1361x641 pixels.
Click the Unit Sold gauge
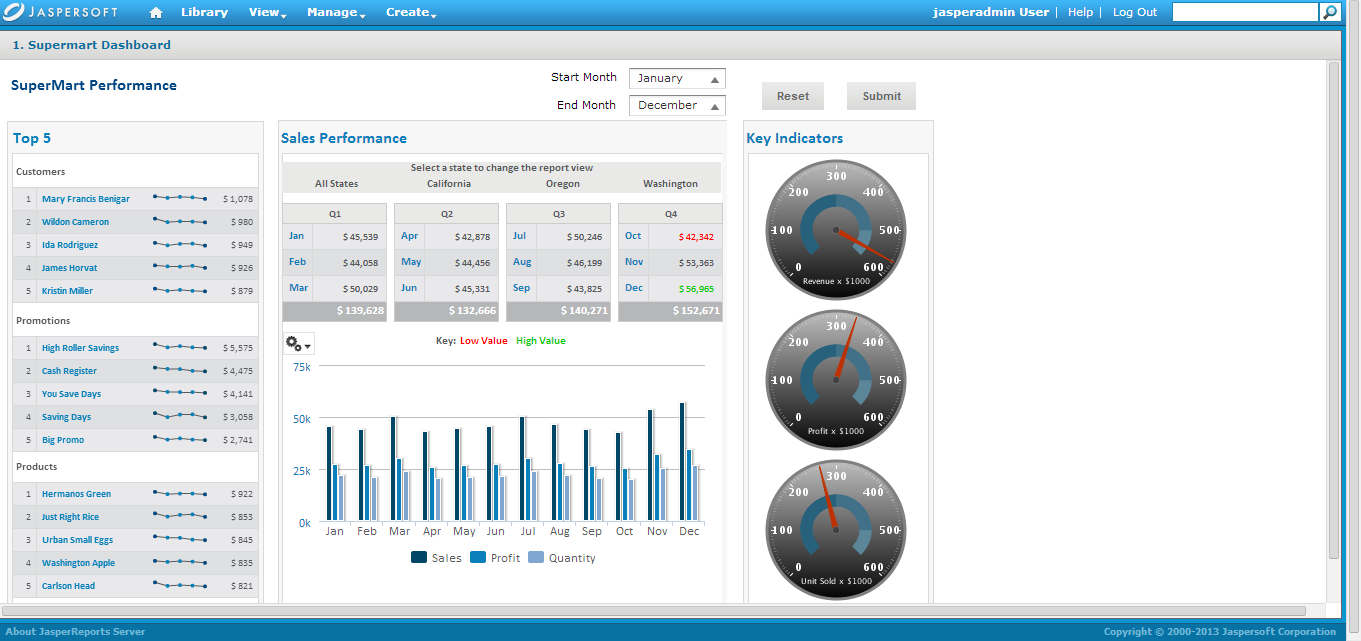tap(835, 529)
